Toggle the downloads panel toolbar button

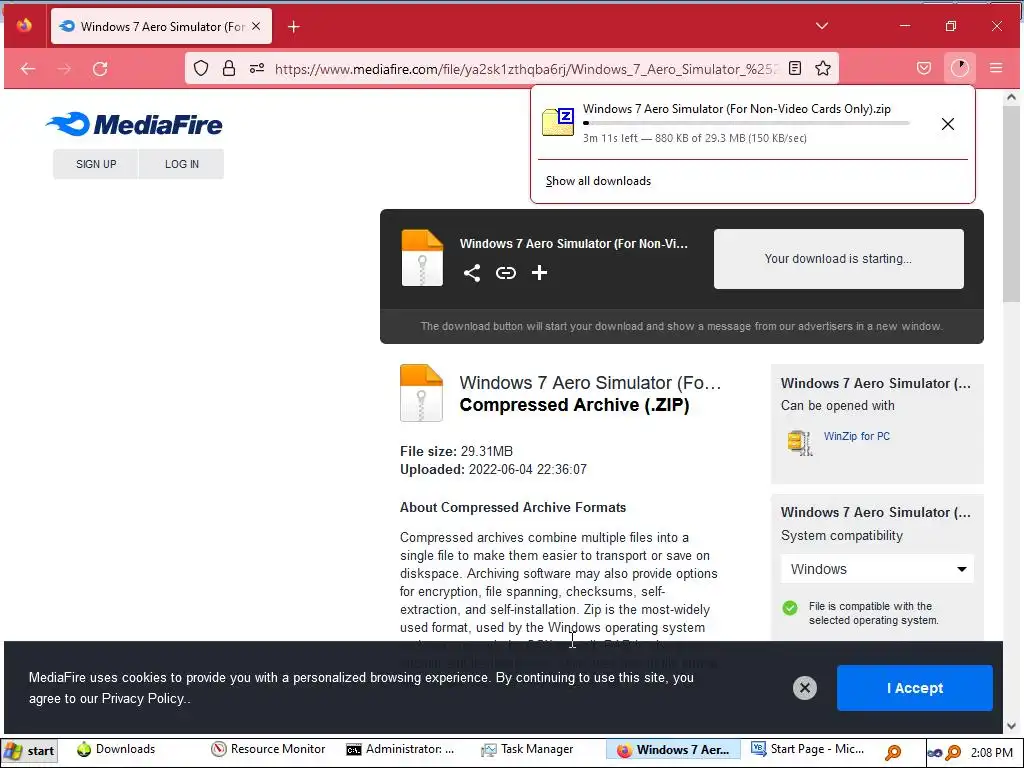(959, 68)
